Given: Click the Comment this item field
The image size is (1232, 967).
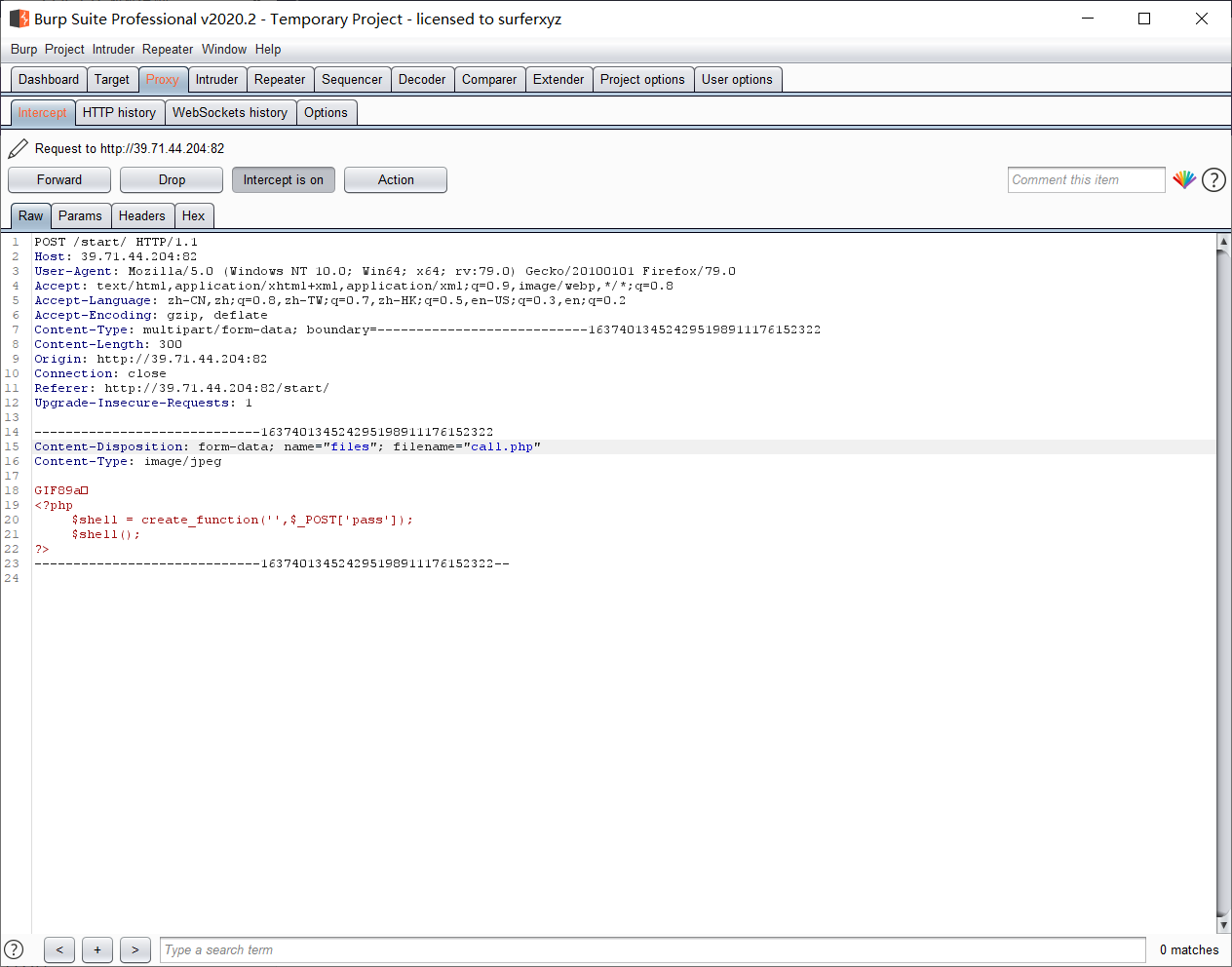Looking at the screenshot, I should (1087, 180).
